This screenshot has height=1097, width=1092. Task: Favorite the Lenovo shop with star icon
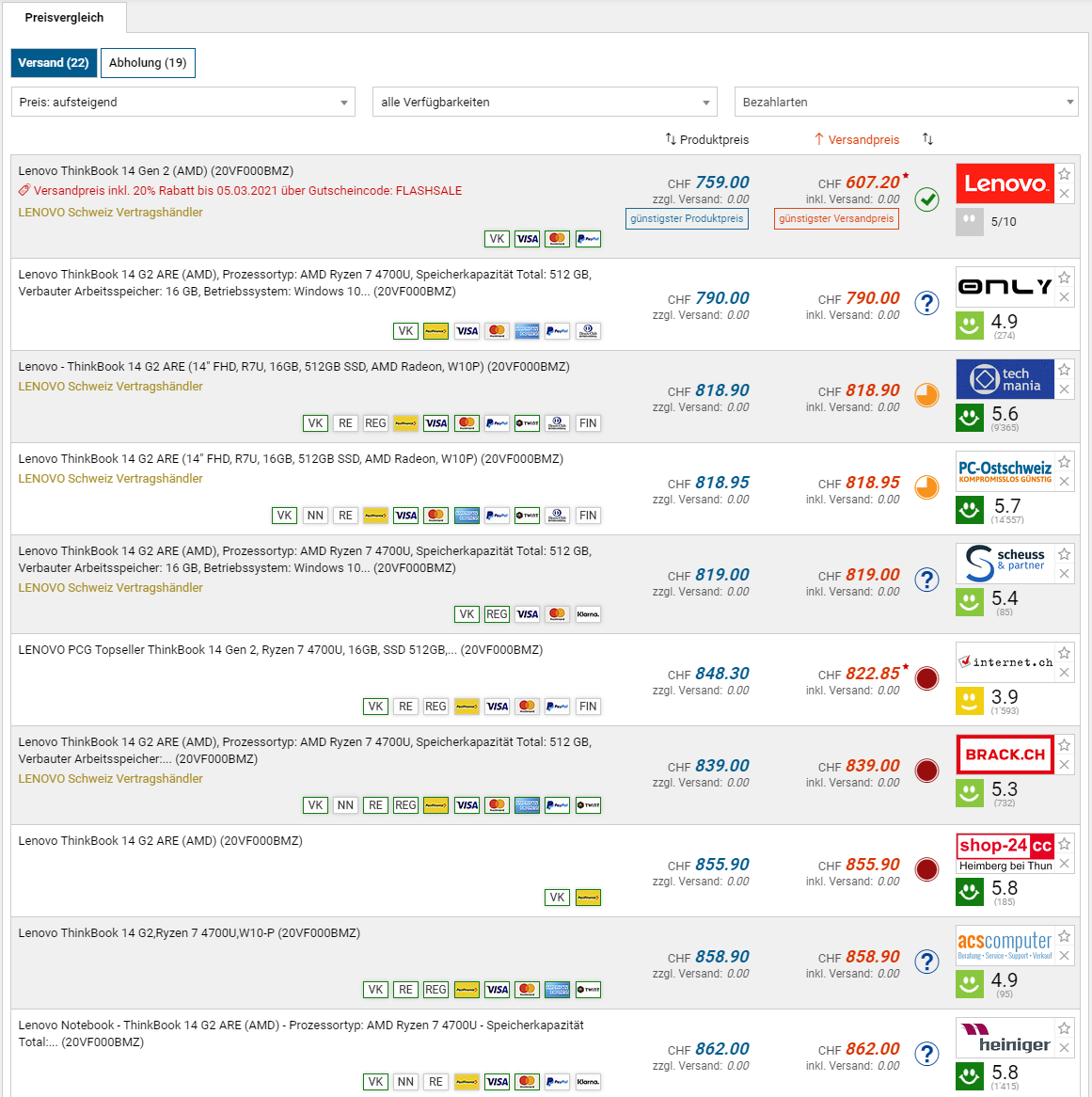(x=1064, y=173)
